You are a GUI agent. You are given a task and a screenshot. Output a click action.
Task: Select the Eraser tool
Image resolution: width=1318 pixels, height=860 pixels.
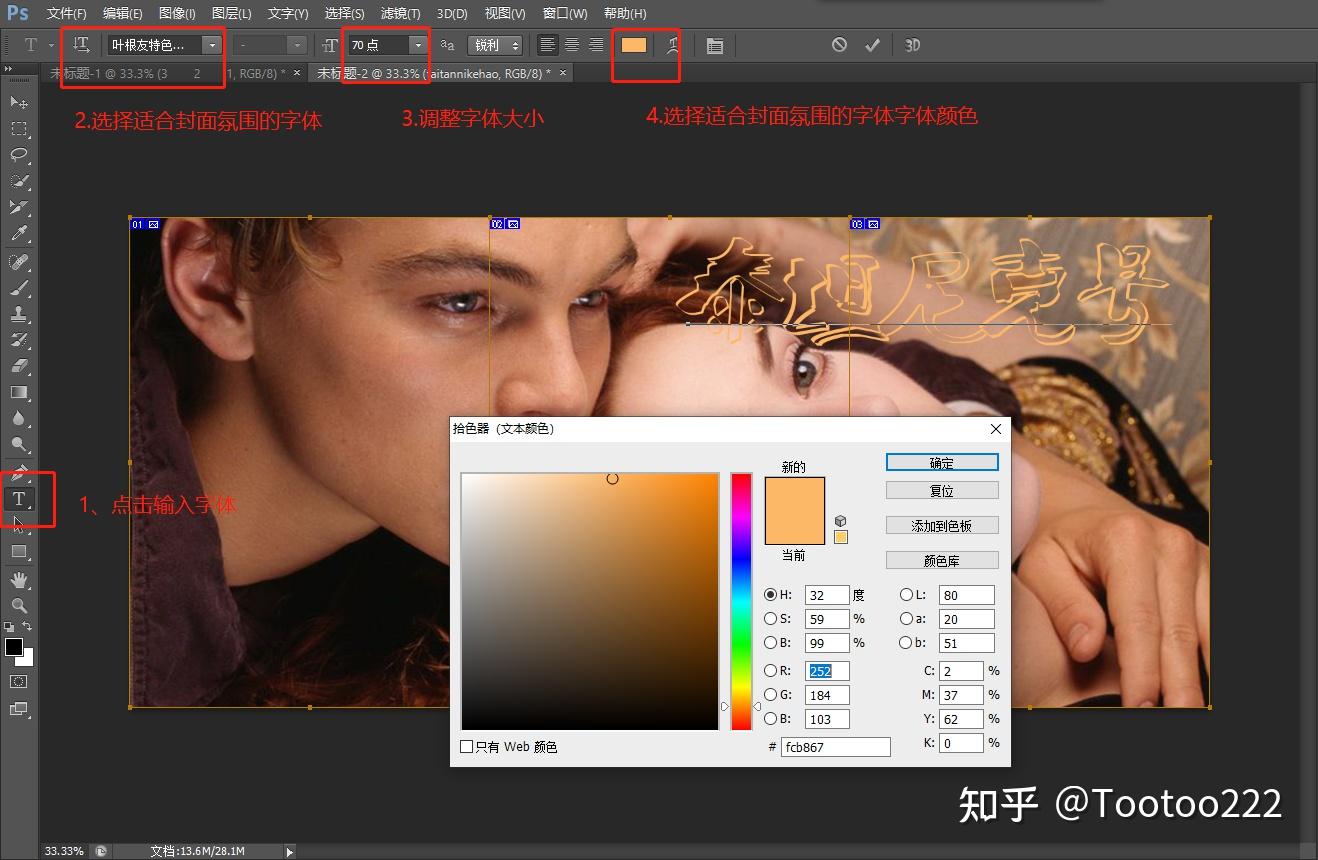pyautogui.click(x=18, y=366)
